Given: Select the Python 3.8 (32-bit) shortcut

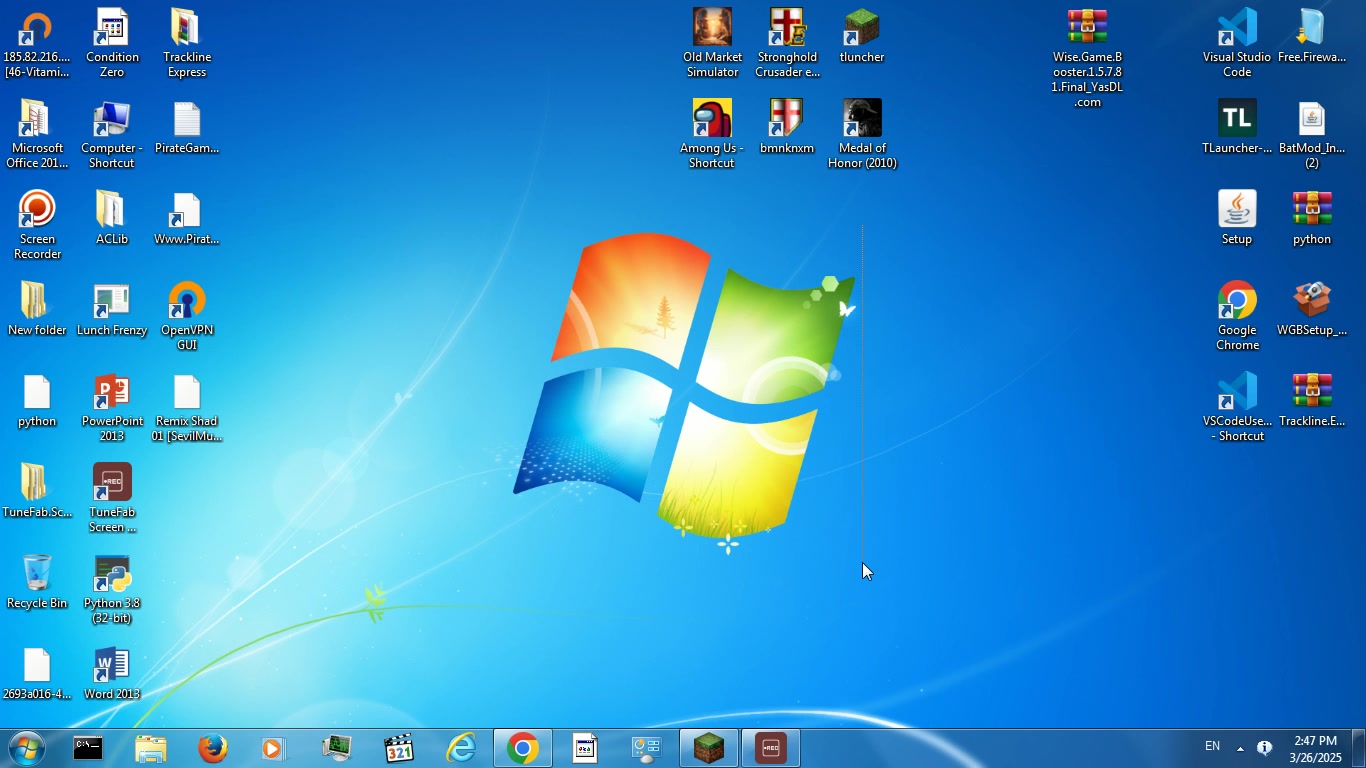Looking at the screenshot, I should coord(112,590).
